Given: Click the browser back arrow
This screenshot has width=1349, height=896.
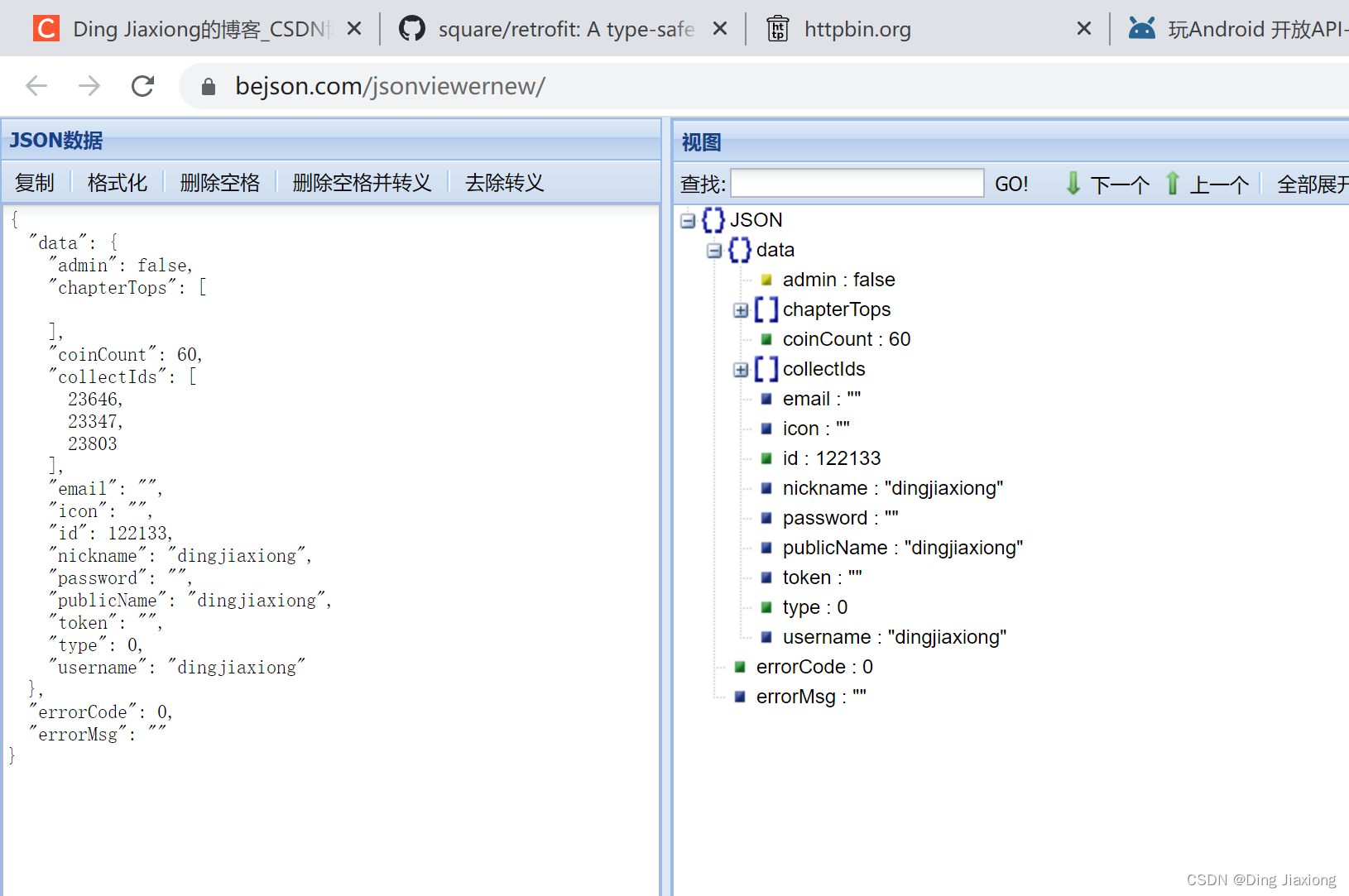Looking at the screenshot, I should tap(36, 86).
